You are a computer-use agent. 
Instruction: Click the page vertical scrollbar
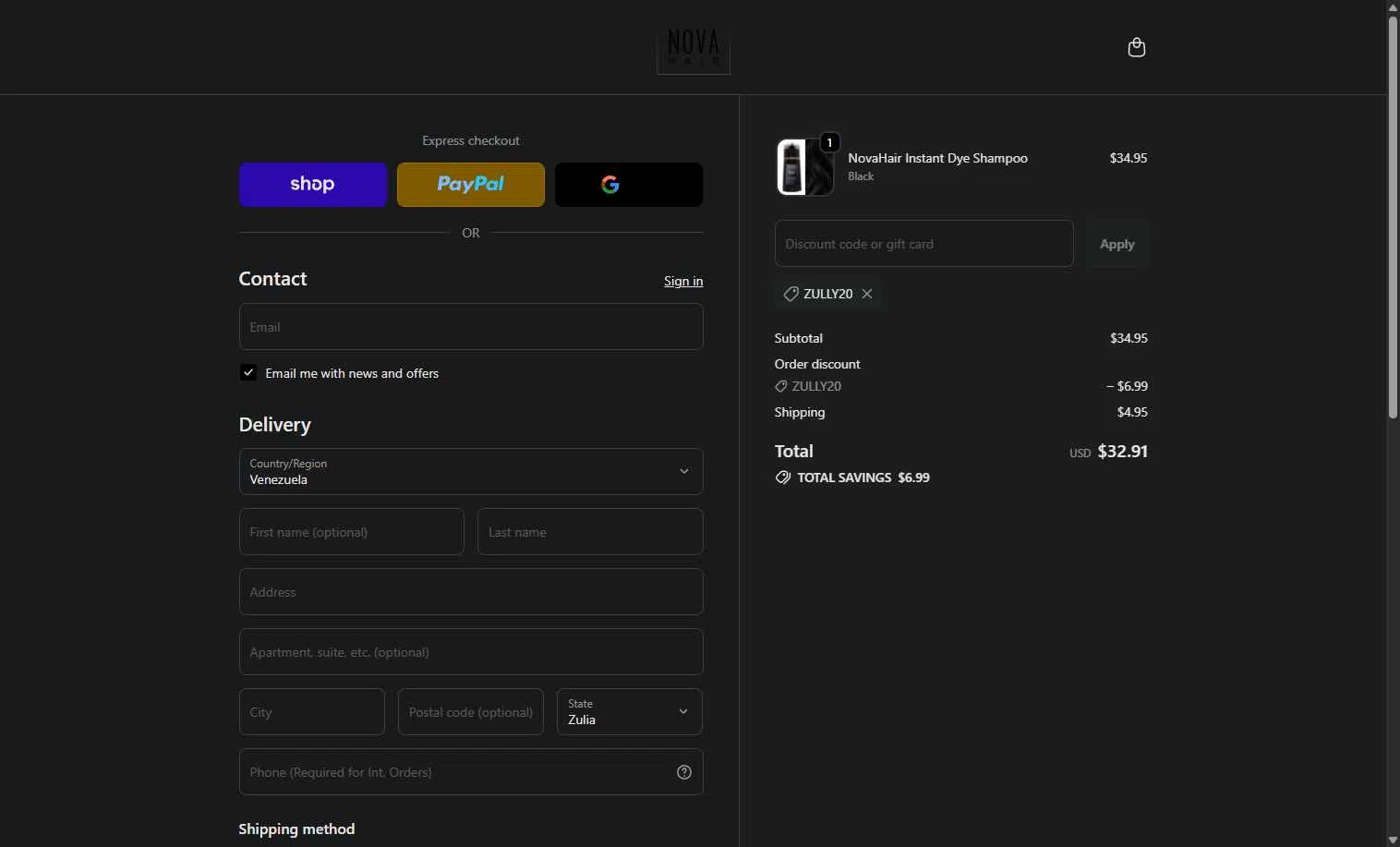point(1393,217)
